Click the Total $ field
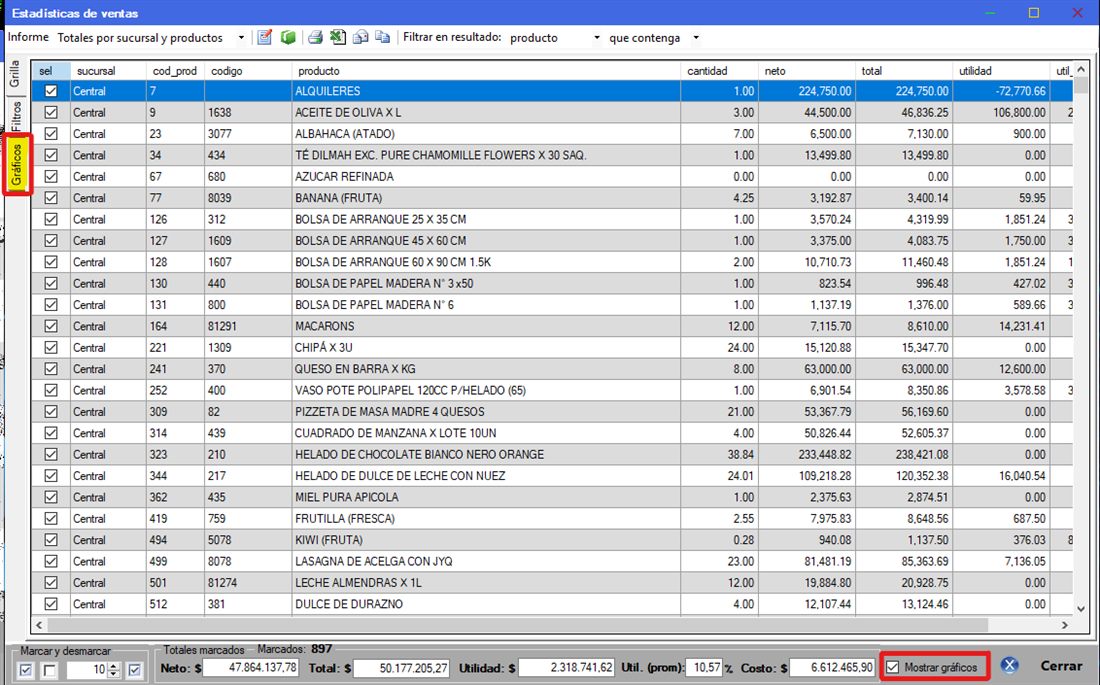The height and width of the screenshot is (685, 1100). [401, 667]
